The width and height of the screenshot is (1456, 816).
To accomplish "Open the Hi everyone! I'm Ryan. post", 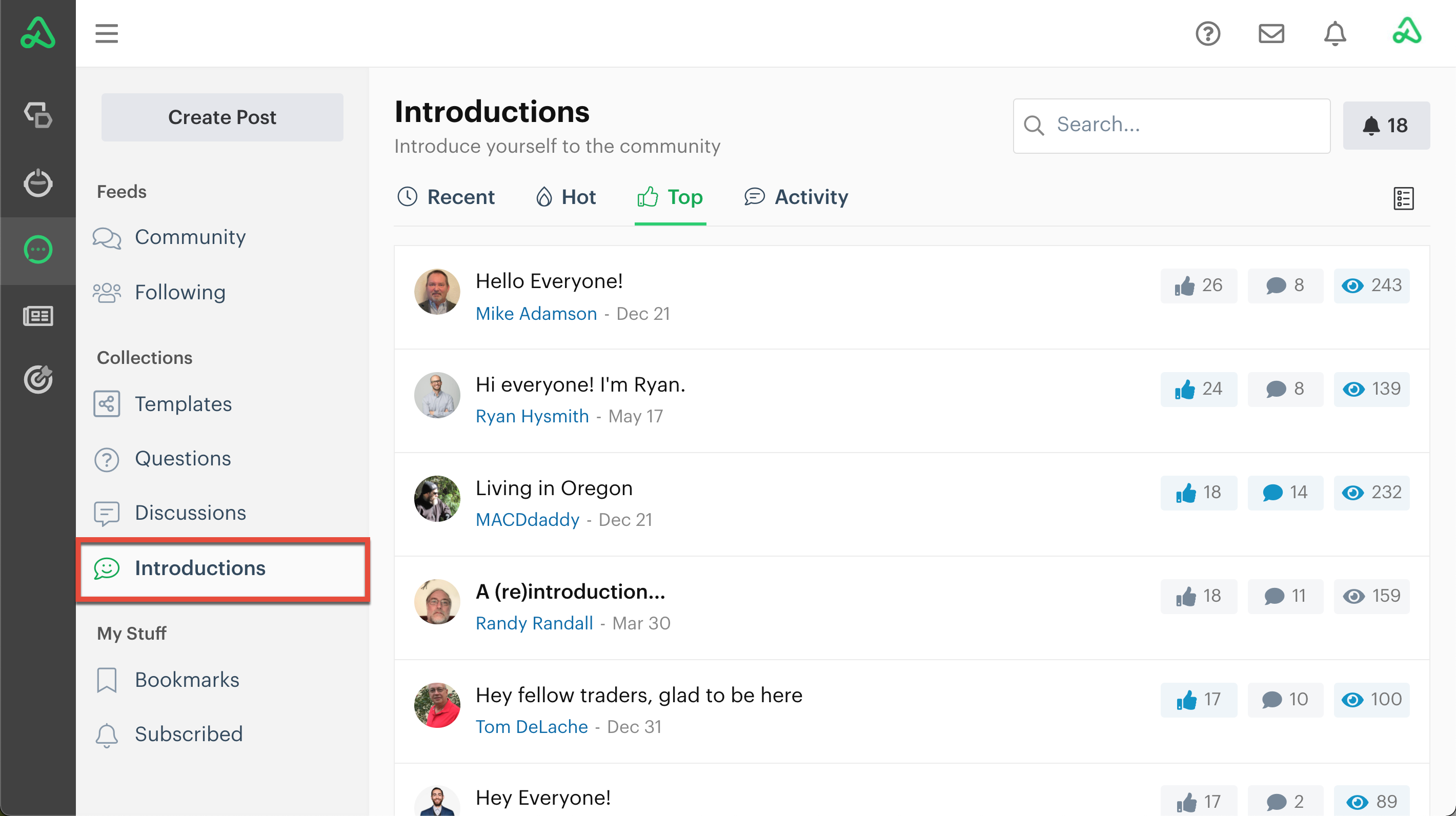I will [x=580, y=385].
